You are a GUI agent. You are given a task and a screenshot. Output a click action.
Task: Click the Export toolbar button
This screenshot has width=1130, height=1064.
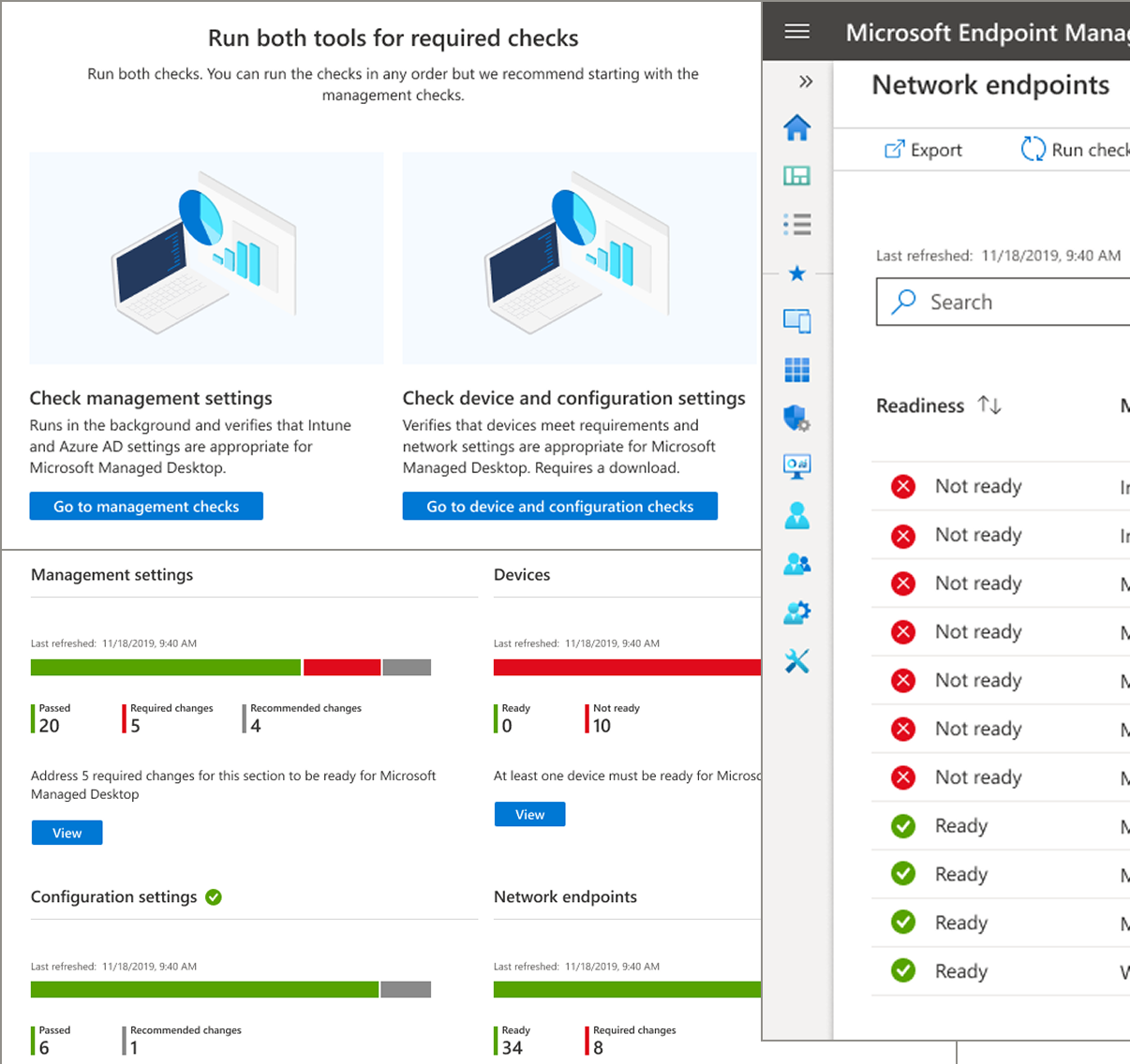tap(924, 150)
